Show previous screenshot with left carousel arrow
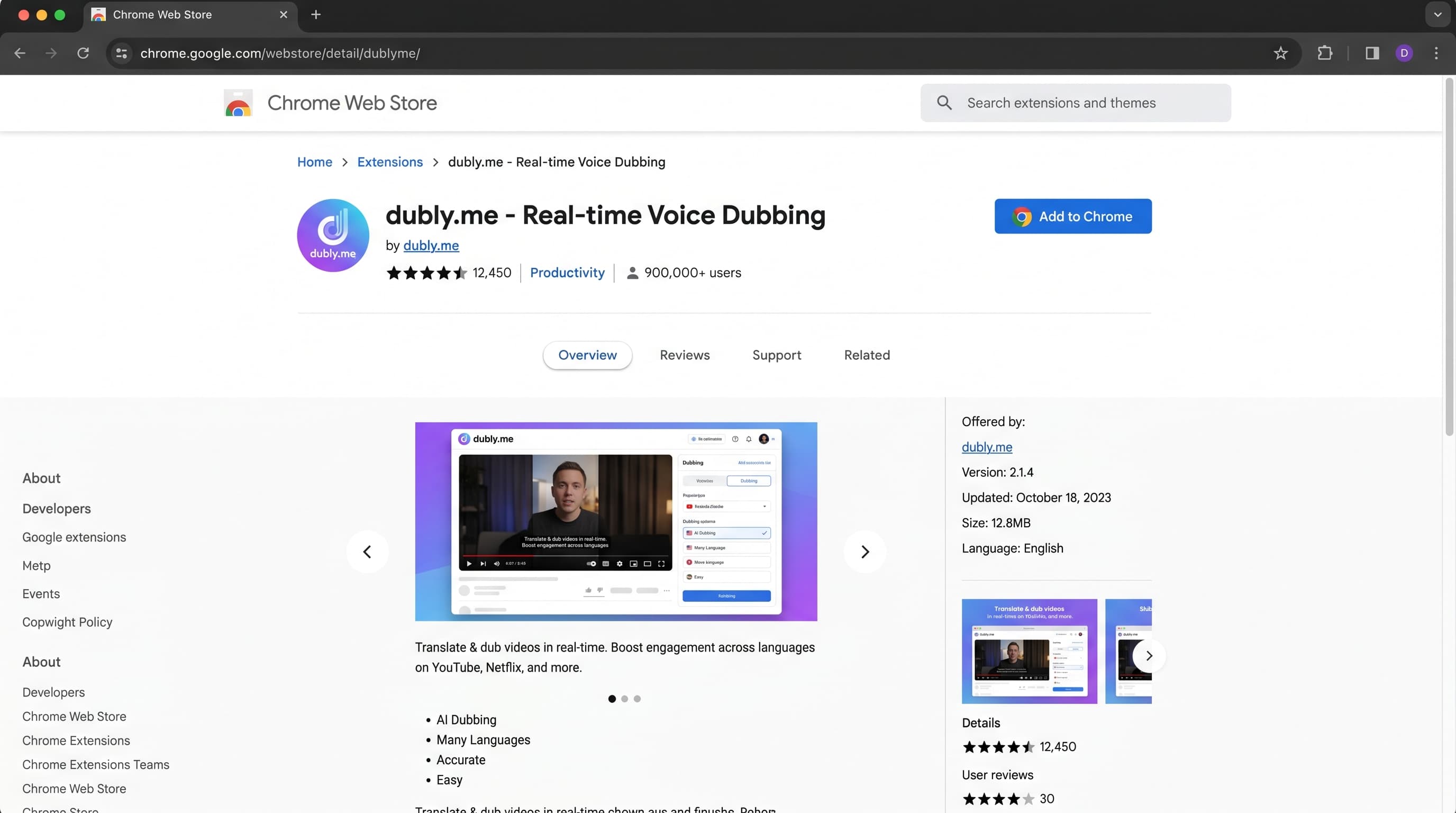Image resolution: width=1456 pixels, height=813 pixels. click(367, 552)
